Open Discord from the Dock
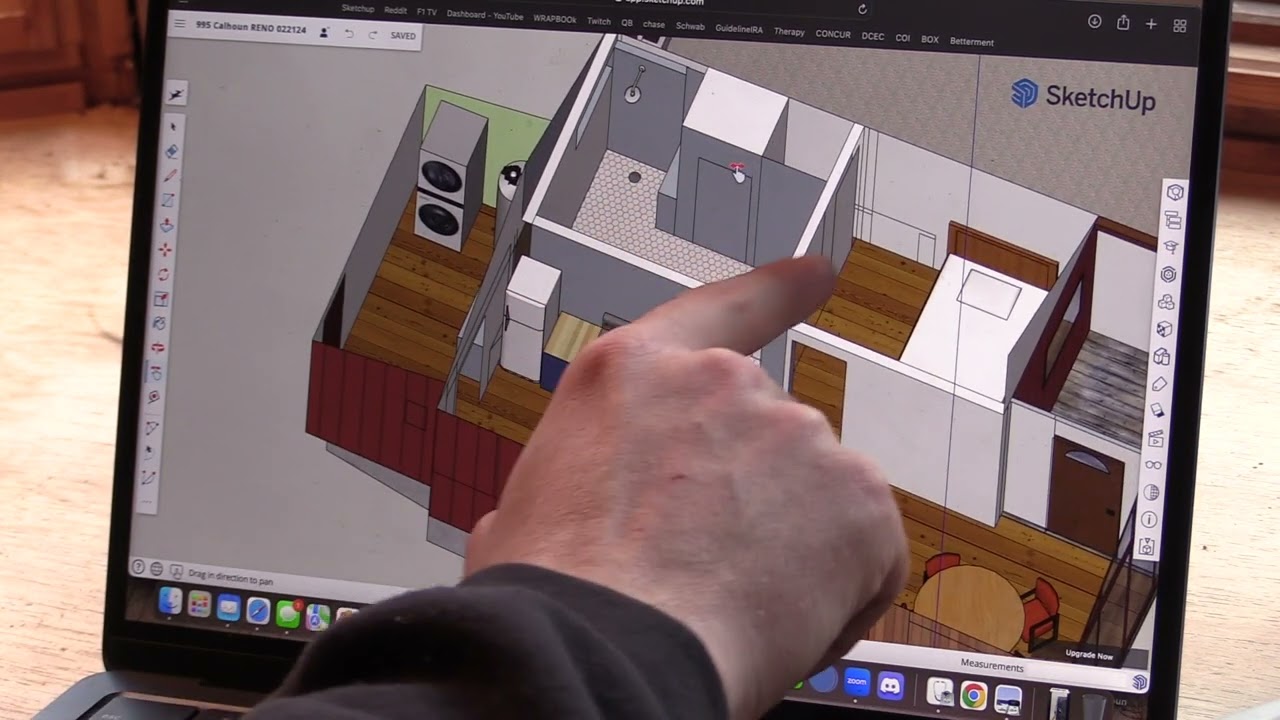 coord(890,686)
